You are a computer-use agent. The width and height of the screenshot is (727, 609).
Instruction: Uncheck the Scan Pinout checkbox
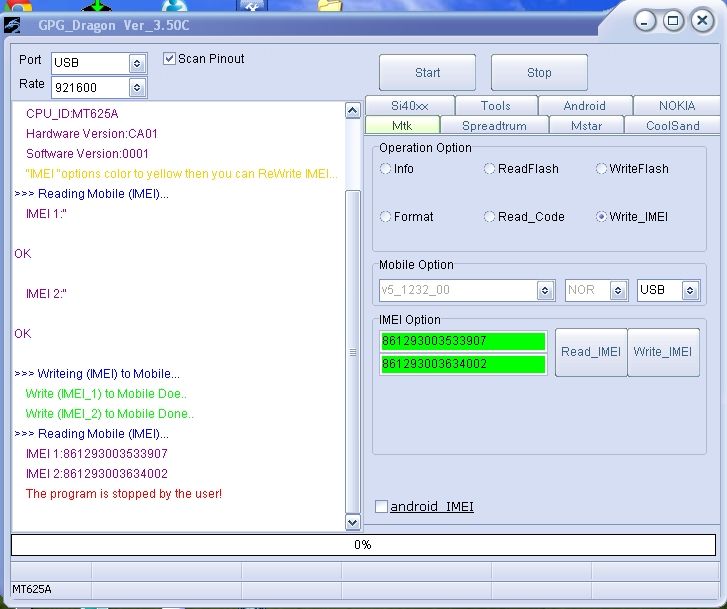pos(170,59)
